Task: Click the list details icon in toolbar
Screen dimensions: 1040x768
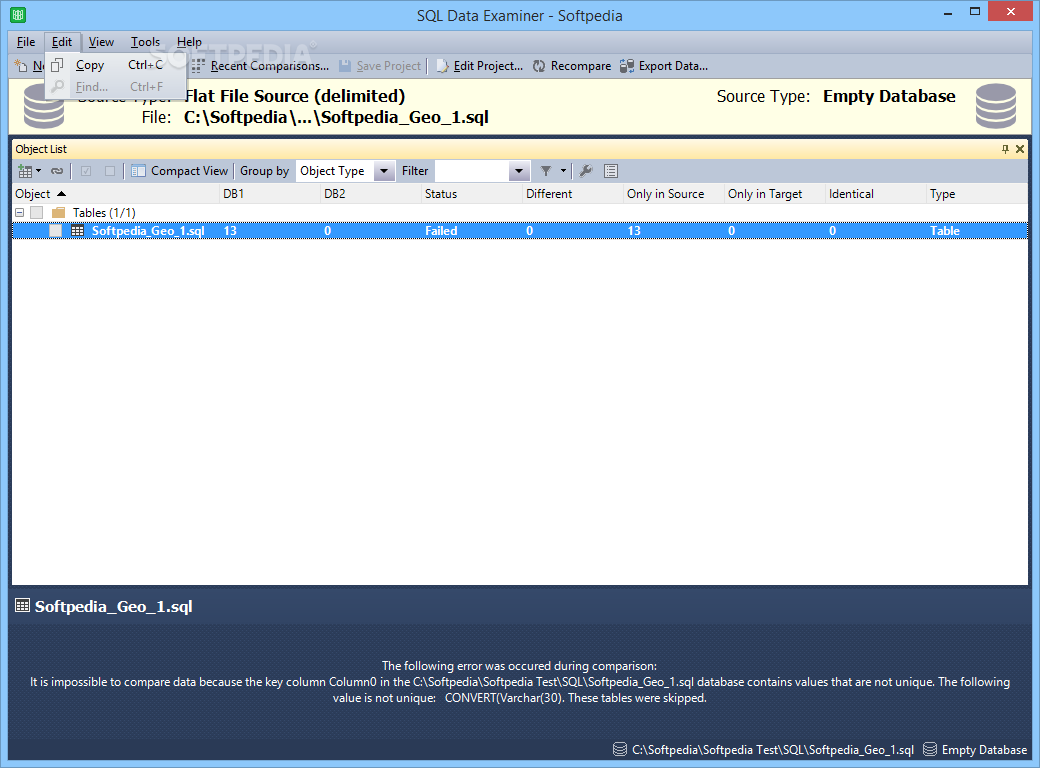Action: click(611, 171)
